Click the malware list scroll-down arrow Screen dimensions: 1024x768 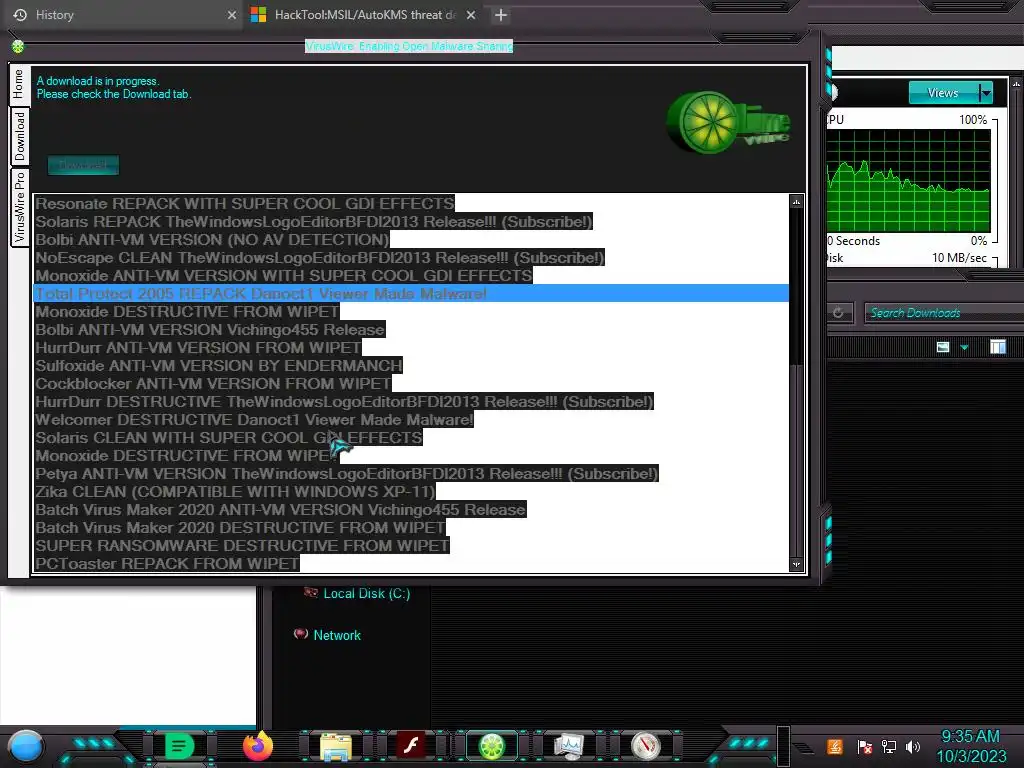796,564
